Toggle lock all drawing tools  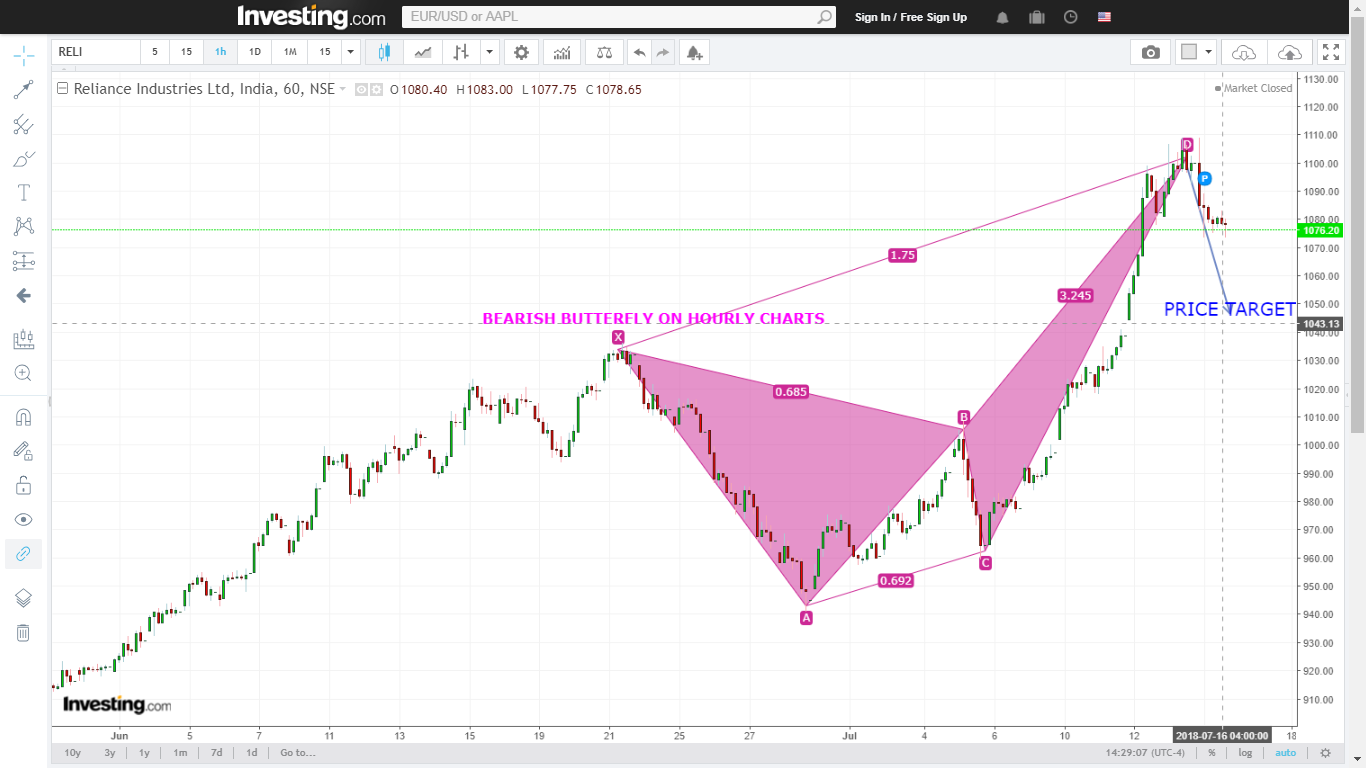pyautogui.click(x=23, y=485)
